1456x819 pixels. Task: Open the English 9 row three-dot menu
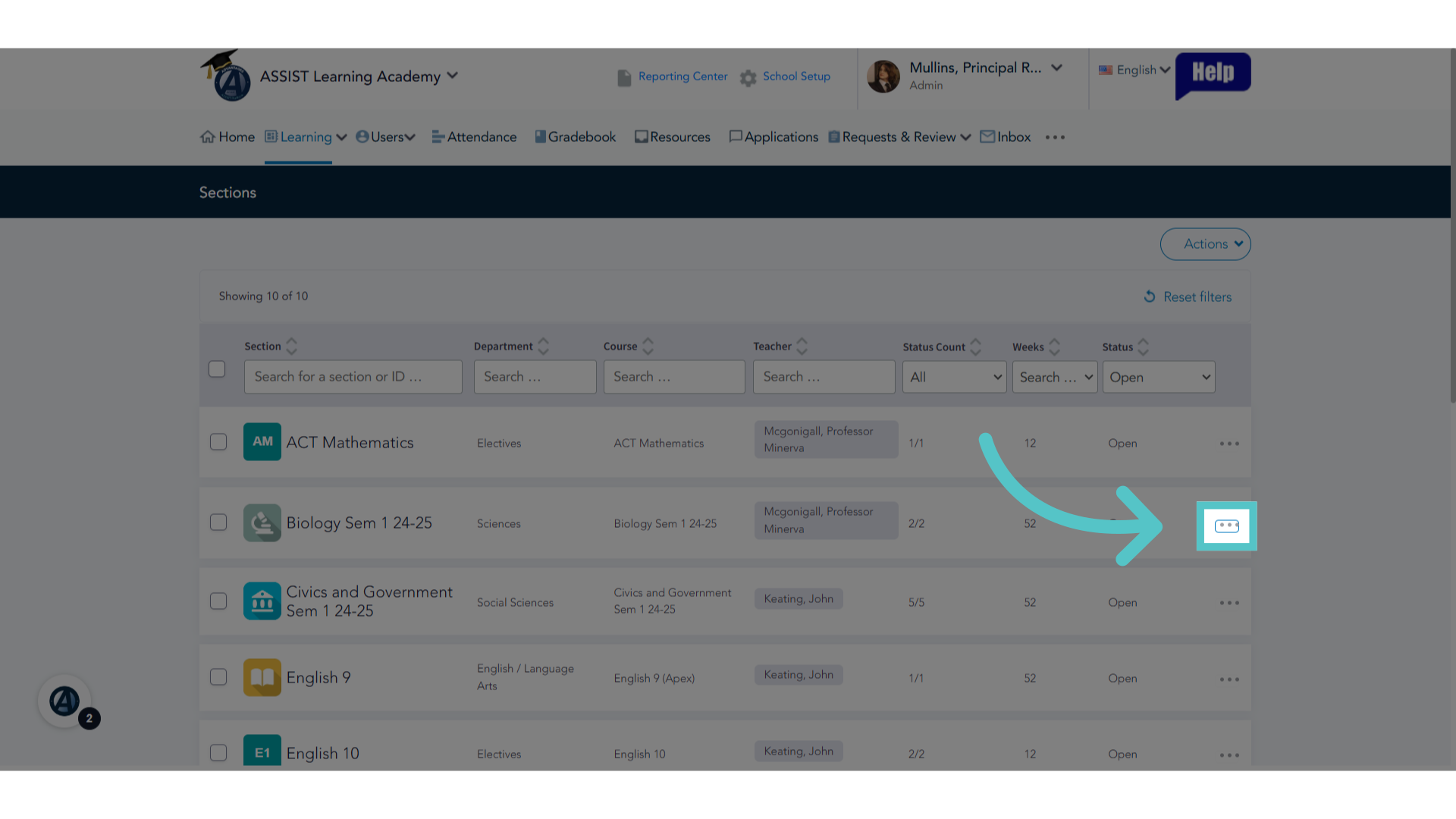click(x=1229, y=679)
